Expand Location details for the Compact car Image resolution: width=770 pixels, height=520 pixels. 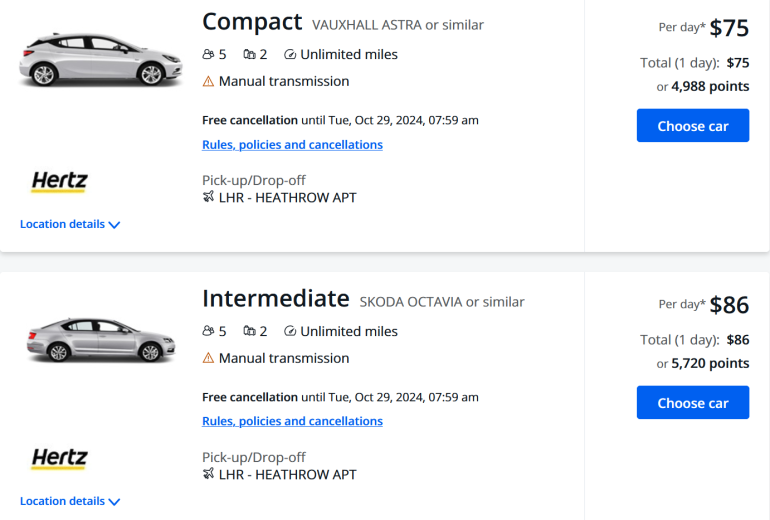click(70, 225)
